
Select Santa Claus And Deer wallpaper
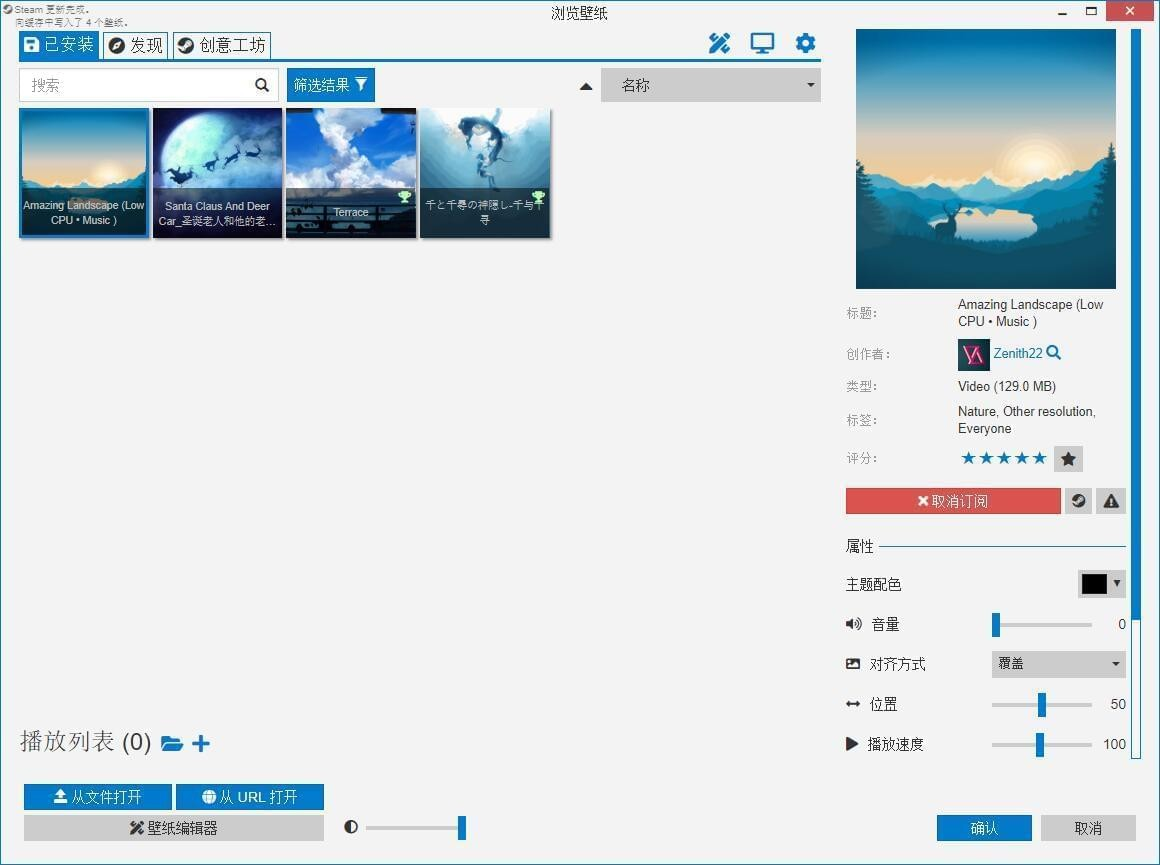coord(218,172)
